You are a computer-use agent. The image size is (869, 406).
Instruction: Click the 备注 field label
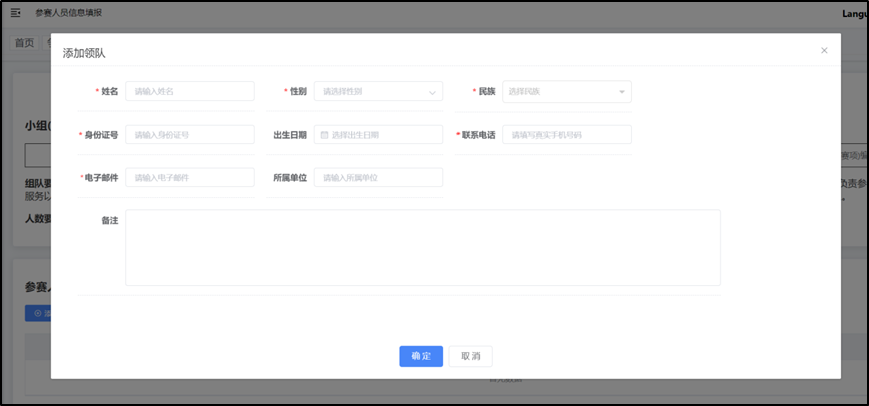click(110, 220)
